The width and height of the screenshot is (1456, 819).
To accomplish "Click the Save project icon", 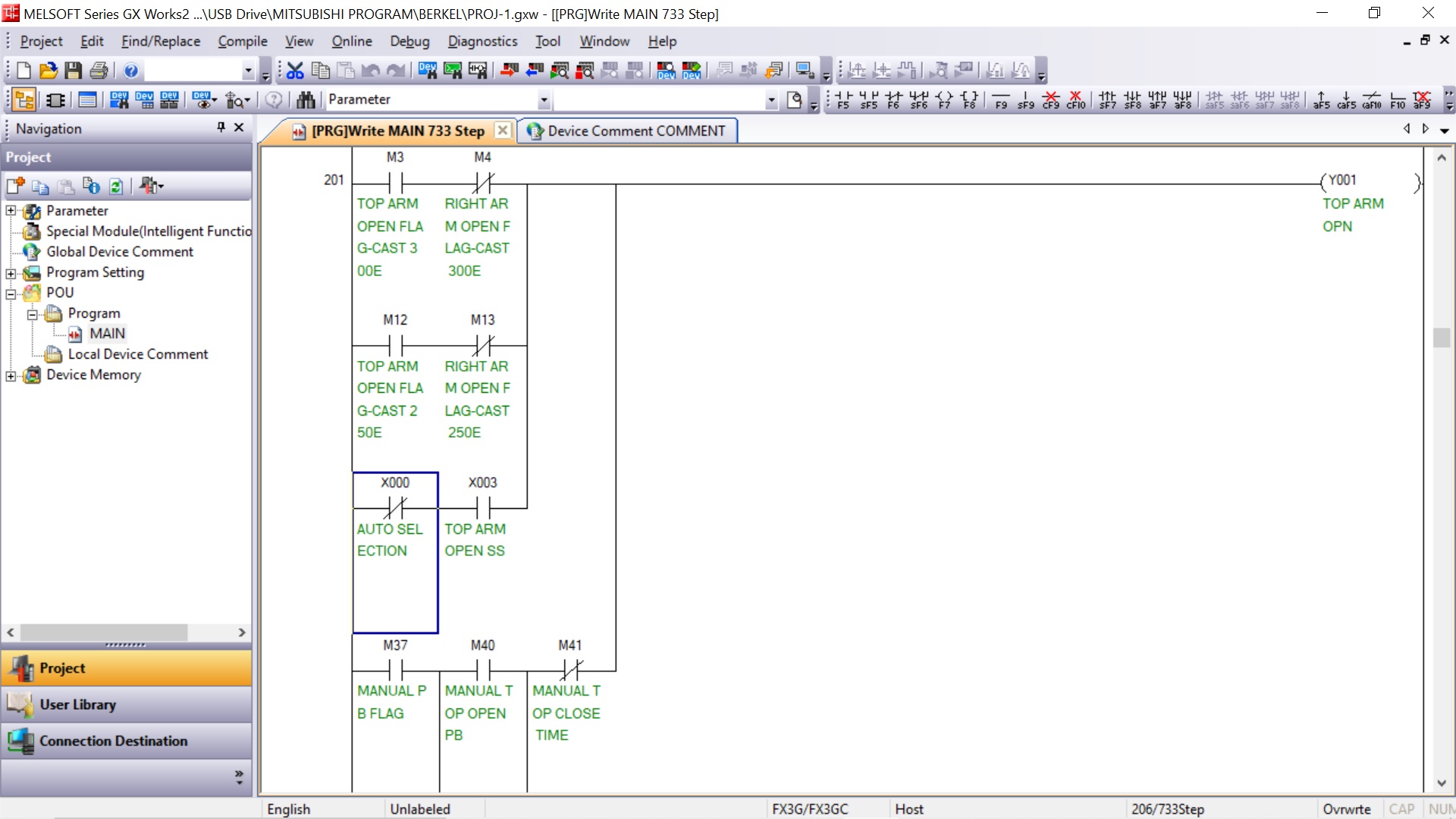I will tap(73, 71).
